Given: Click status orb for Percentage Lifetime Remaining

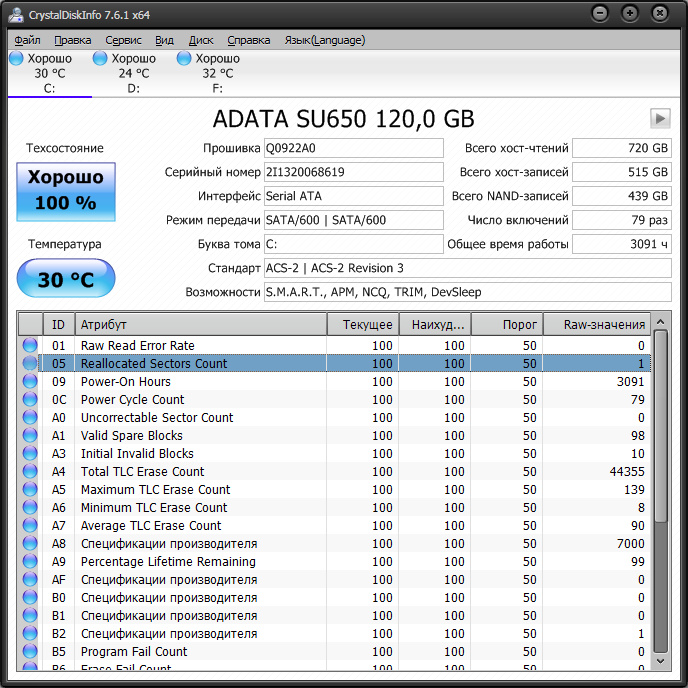Looking at the screenshot, I should (x=30, y=562).
